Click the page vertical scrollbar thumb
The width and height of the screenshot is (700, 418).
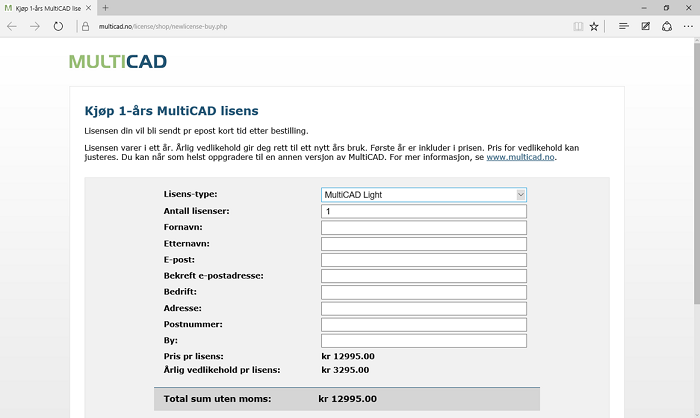coord(696,174)
